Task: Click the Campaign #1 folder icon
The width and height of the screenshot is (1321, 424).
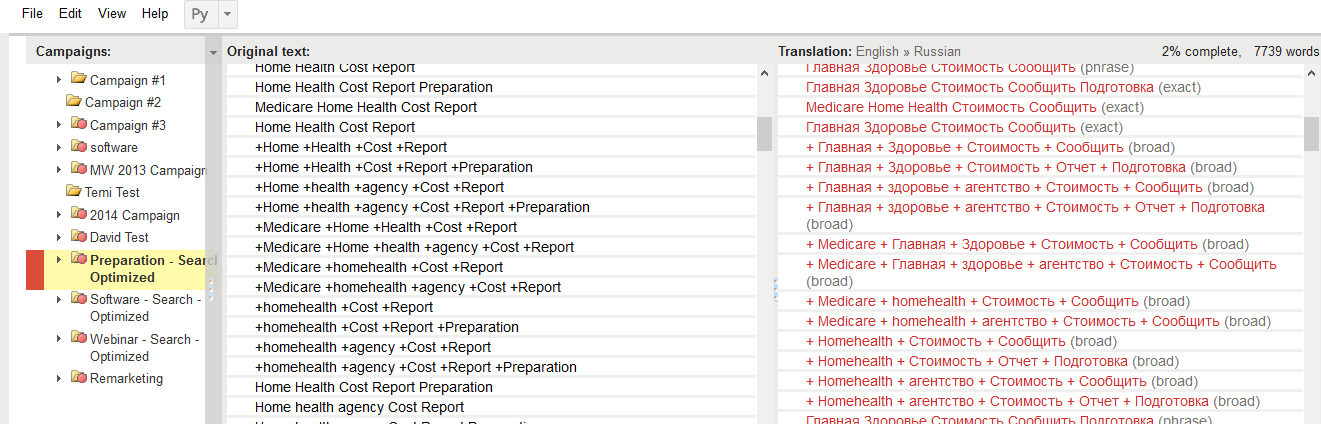Action: tap(79, 79)
